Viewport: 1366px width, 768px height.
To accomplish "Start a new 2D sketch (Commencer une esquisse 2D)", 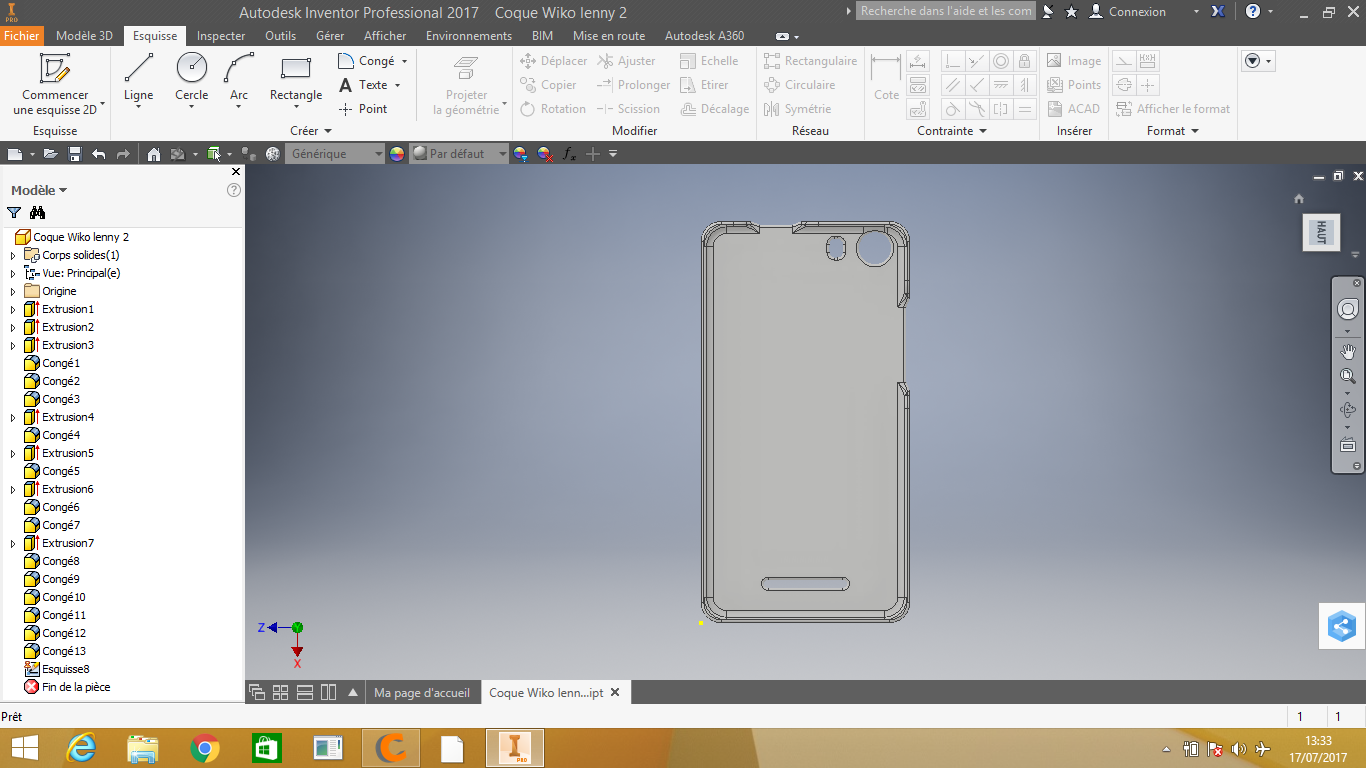I will point(55,84).
